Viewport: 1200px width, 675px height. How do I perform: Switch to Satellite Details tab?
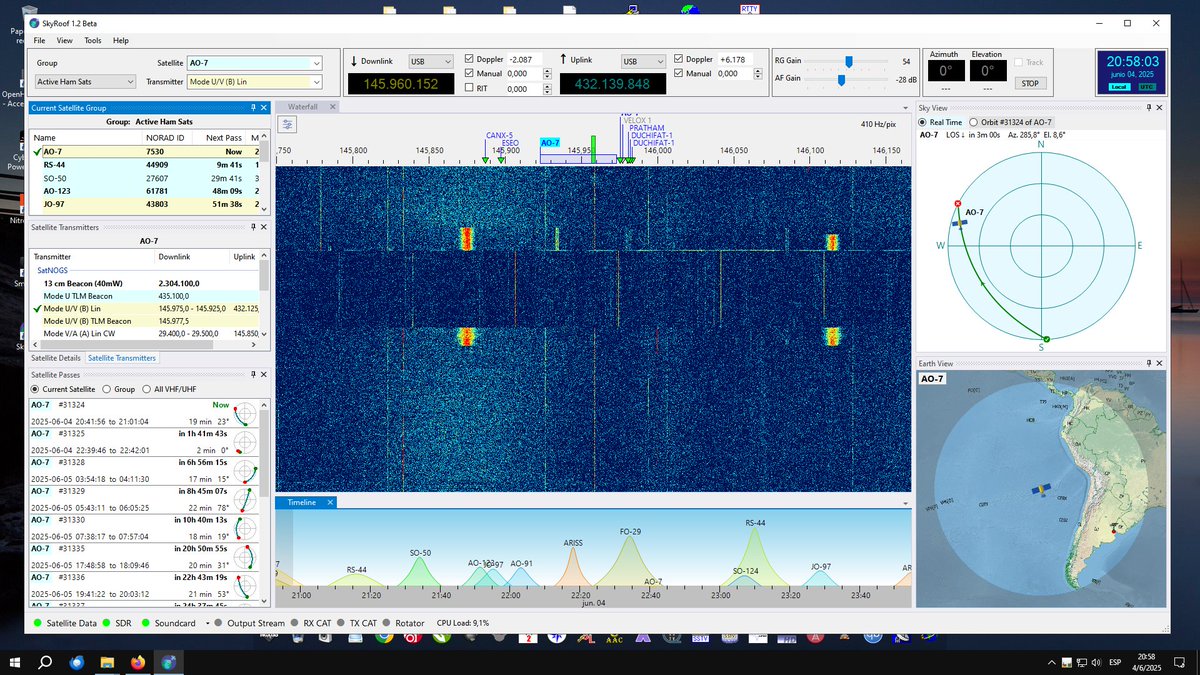[56, 357]
